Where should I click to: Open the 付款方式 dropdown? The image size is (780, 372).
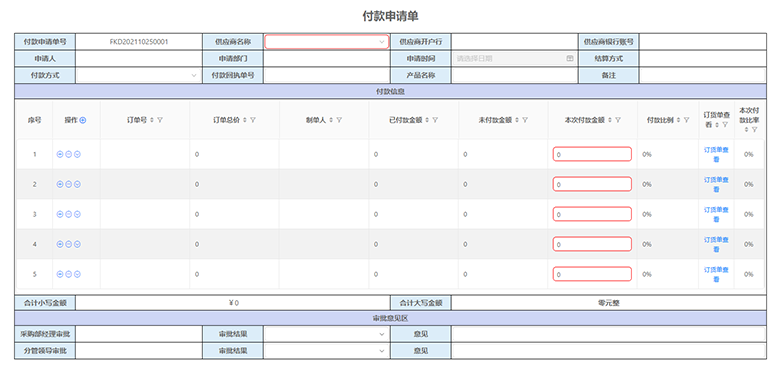(138, 75)
